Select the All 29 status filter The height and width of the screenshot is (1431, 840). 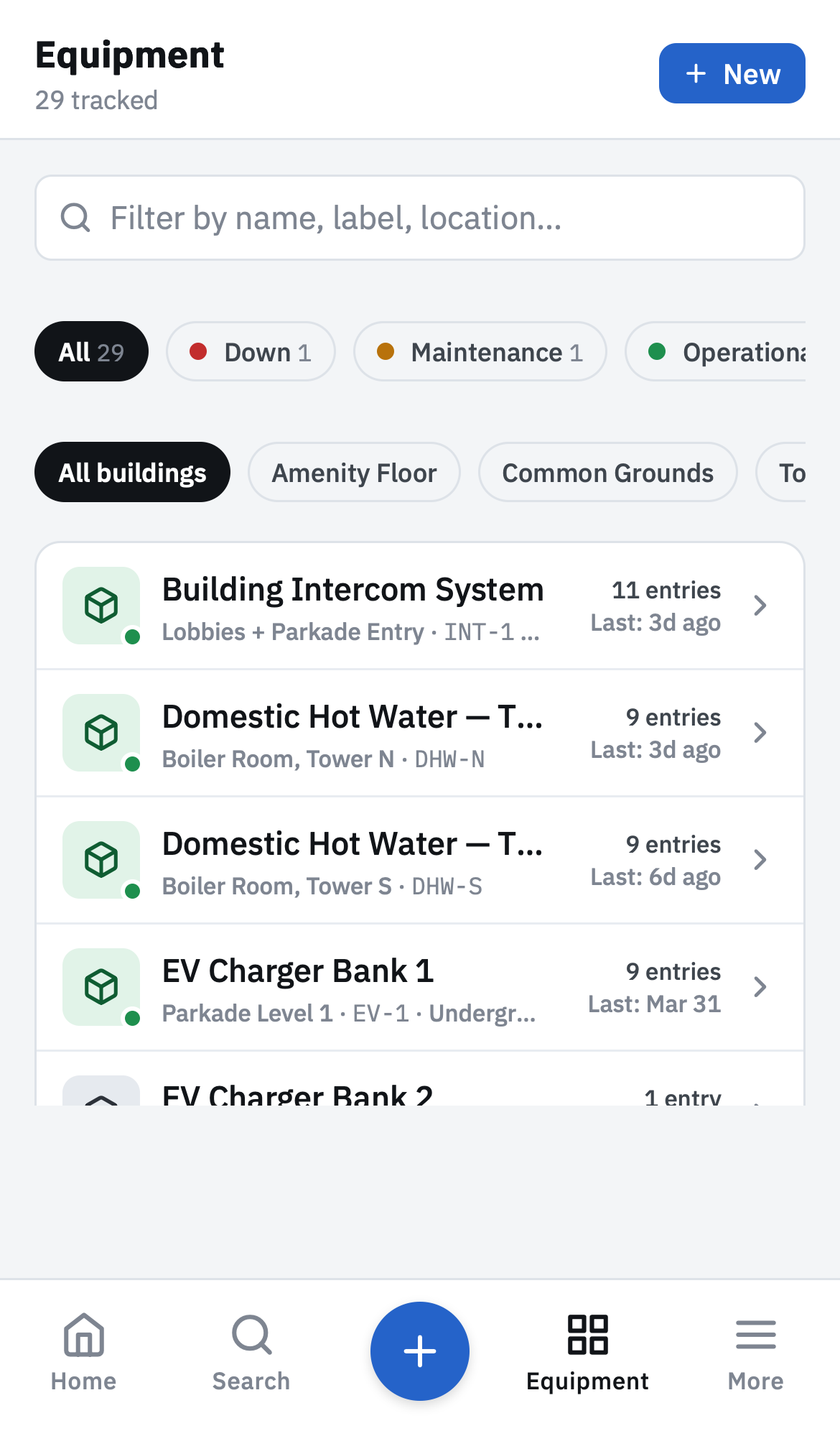click(x=91, y=351)
